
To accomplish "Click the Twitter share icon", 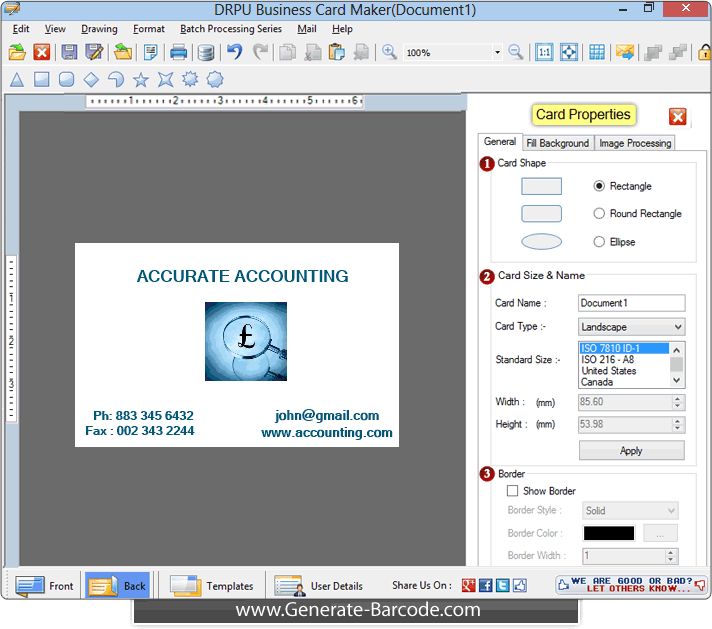I will tap(503, 585).
